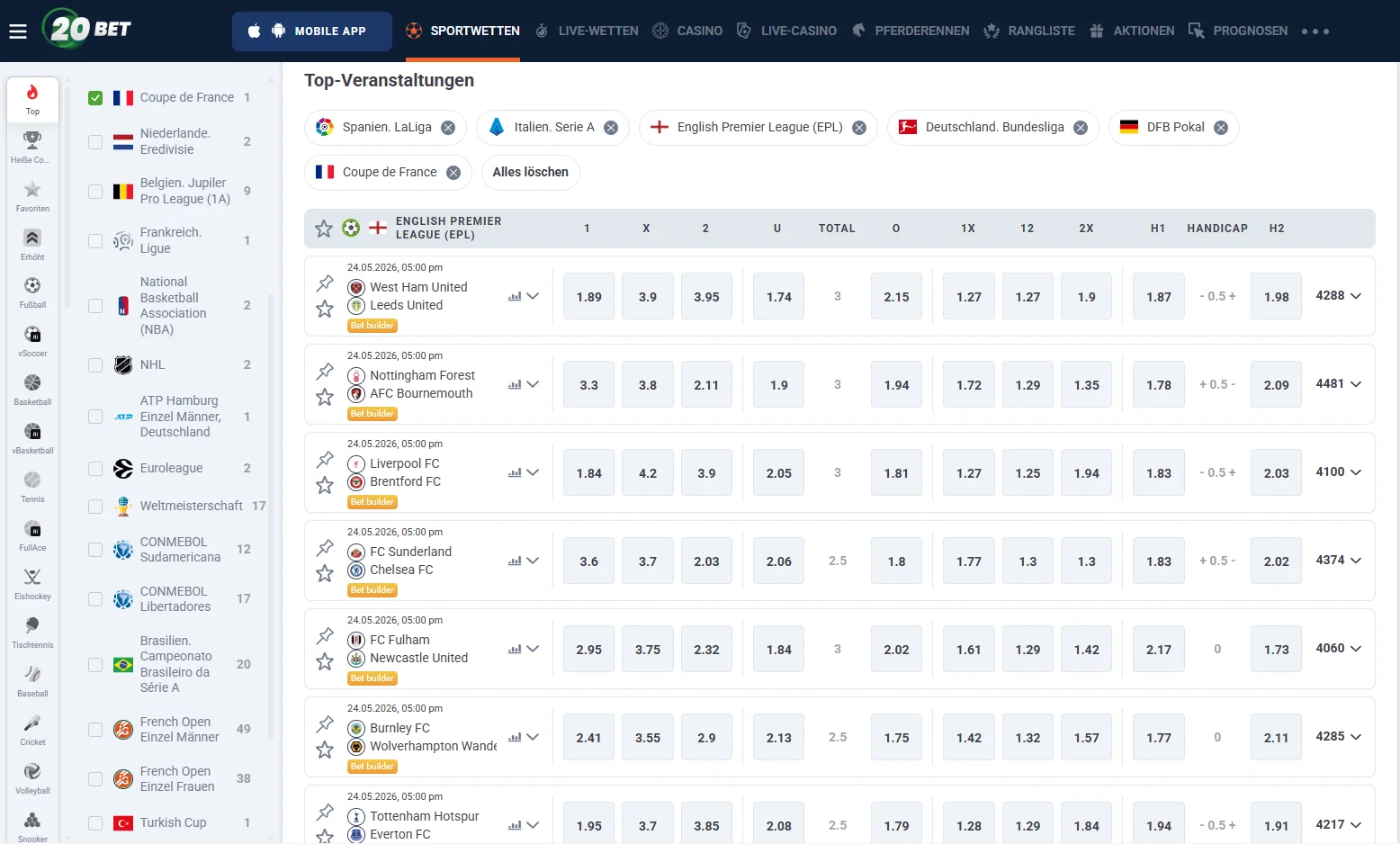Select Cricket in the sidebar
Viewport: 1400px width, 844px height.
[32, 730]
